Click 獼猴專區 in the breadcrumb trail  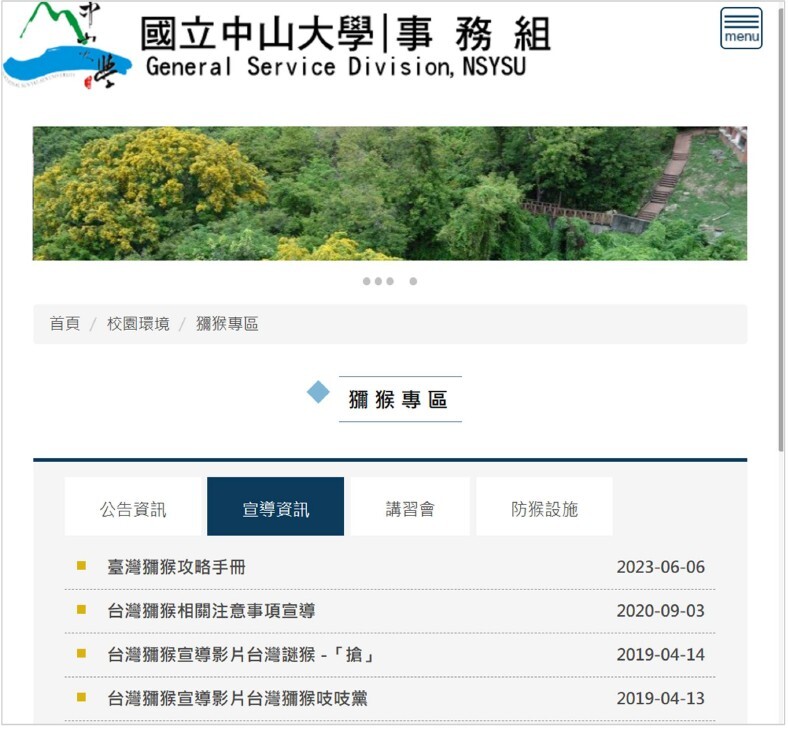pos(227,324)
